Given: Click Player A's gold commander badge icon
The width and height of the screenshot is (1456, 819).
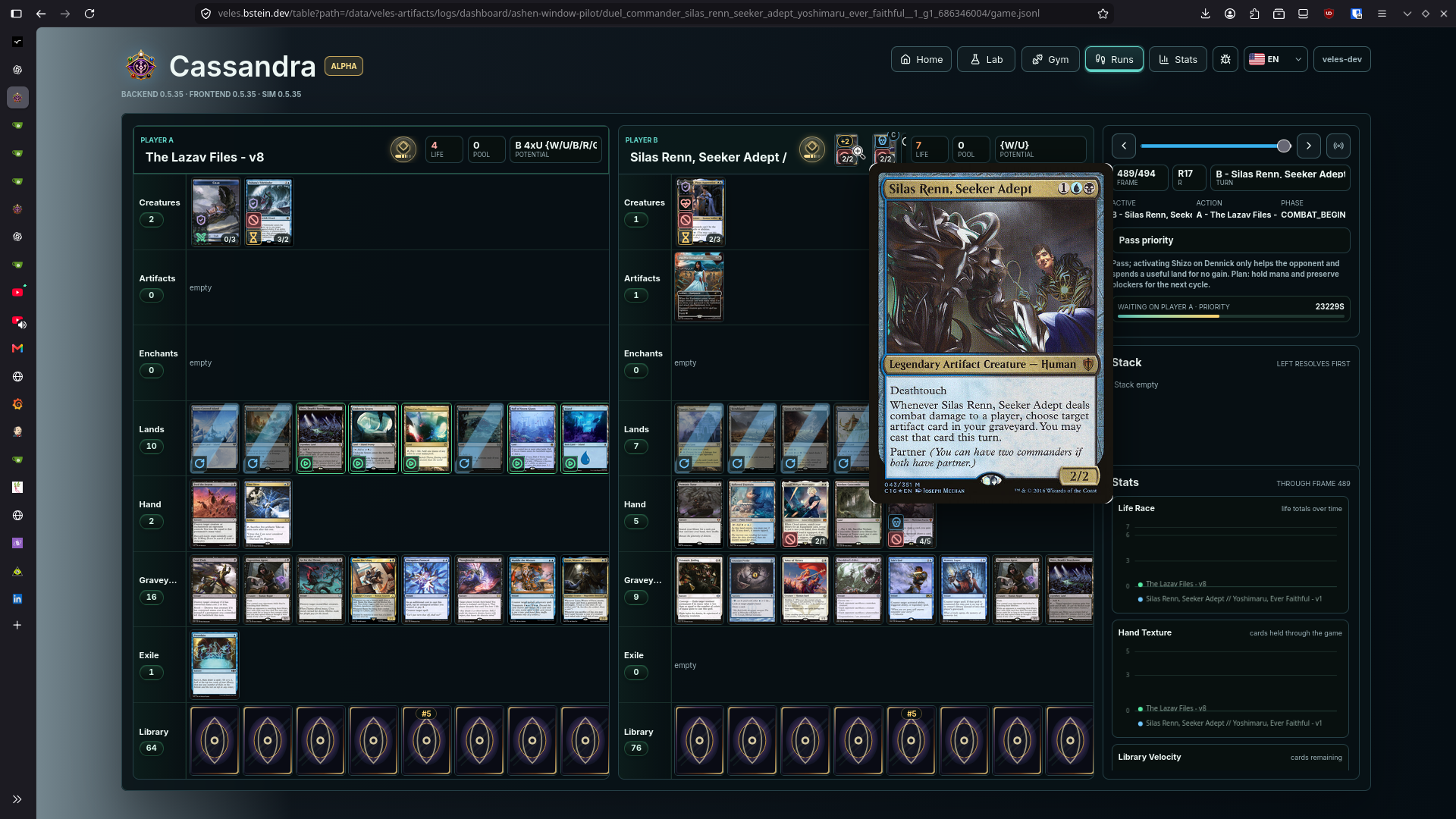Looking at the screenshot, I should coord(403,149).
